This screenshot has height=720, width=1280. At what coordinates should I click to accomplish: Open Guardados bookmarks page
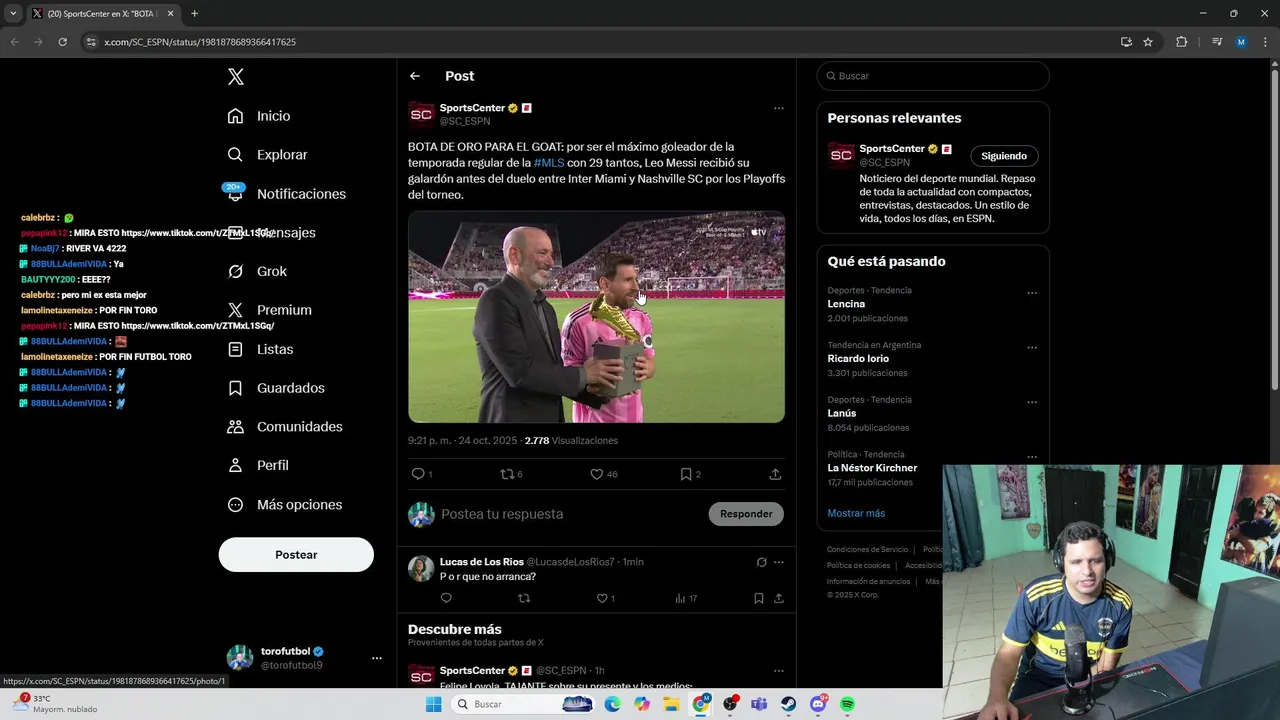pos(276,388)
